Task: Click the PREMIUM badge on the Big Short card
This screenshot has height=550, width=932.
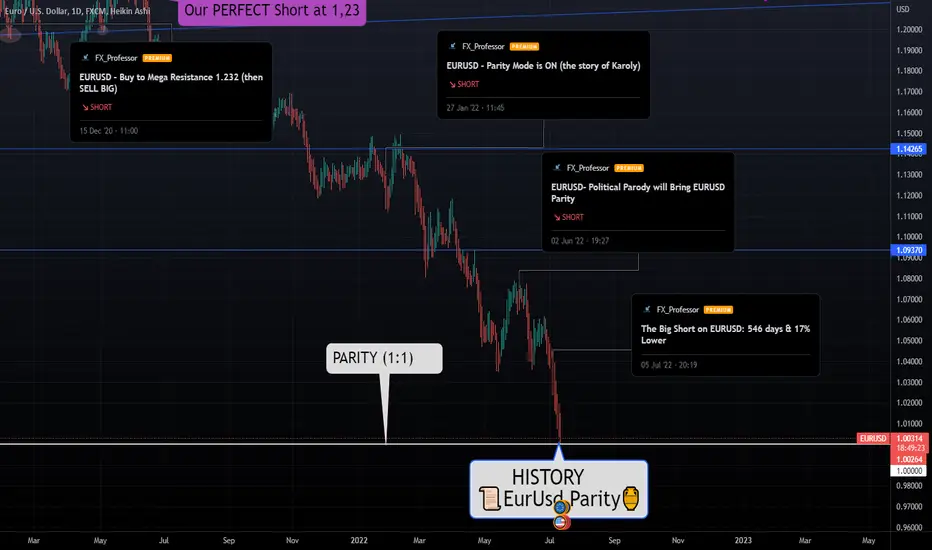Action: (718, 310)
